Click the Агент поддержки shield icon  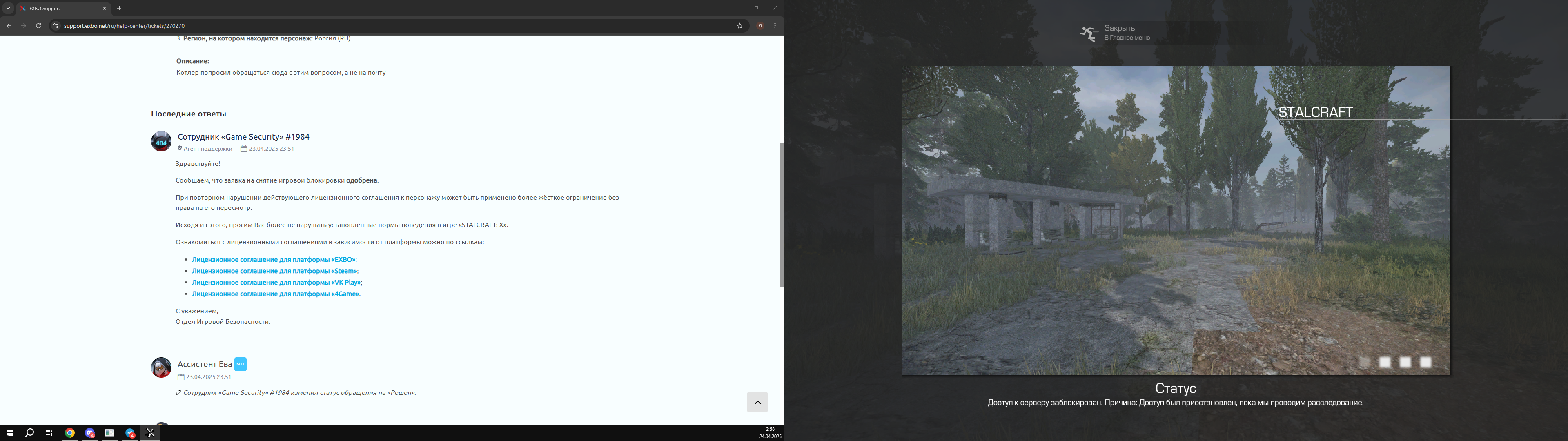pyautogui.click(x=180, y=149)
